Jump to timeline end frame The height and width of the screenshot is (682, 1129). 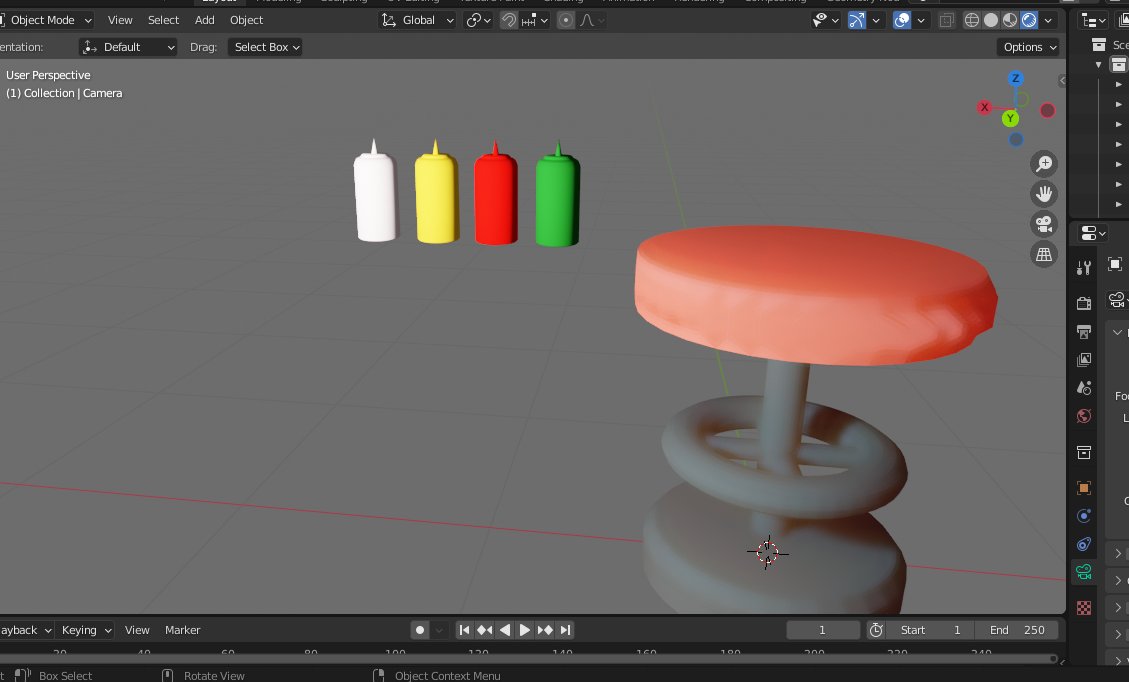(x=565, y=630)
